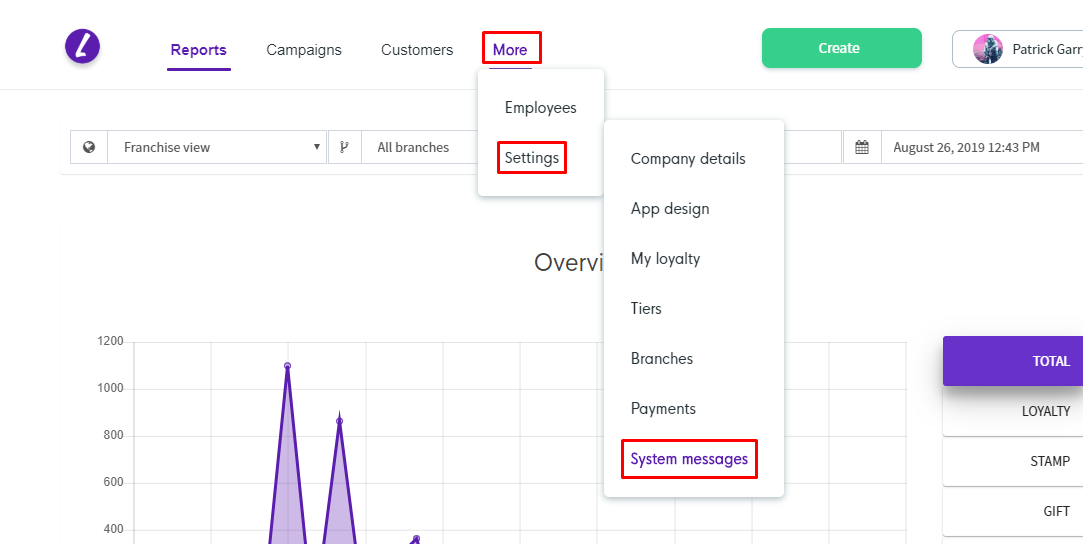The image size is (1083, 544).
Task: Select the TOTAL chart filter
Action: 1013,361
